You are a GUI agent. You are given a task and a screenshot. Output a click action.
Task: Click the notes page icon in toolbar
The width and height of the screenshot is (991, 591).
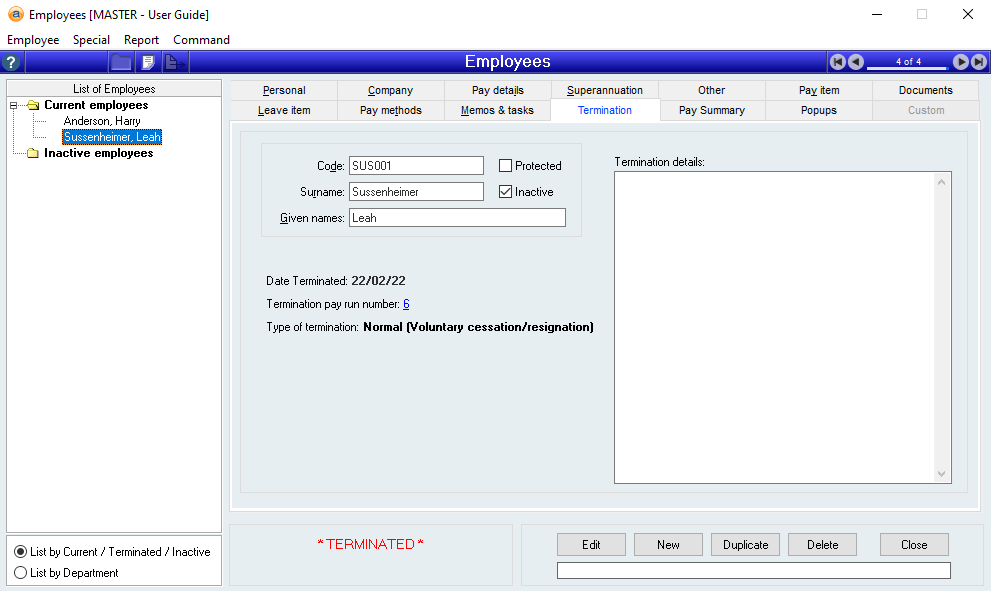148,62
